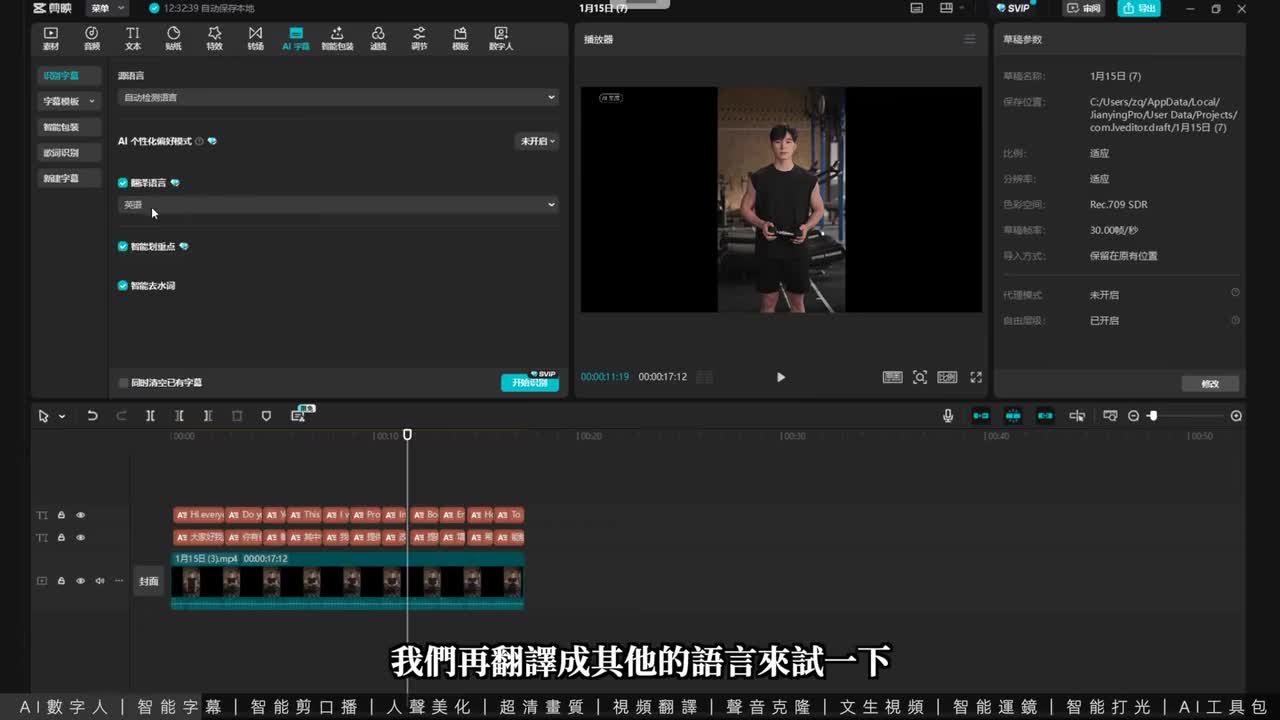Uncheck the 智能划重点 checkbox
The image size is (1280, 720).
click(123, 246)
